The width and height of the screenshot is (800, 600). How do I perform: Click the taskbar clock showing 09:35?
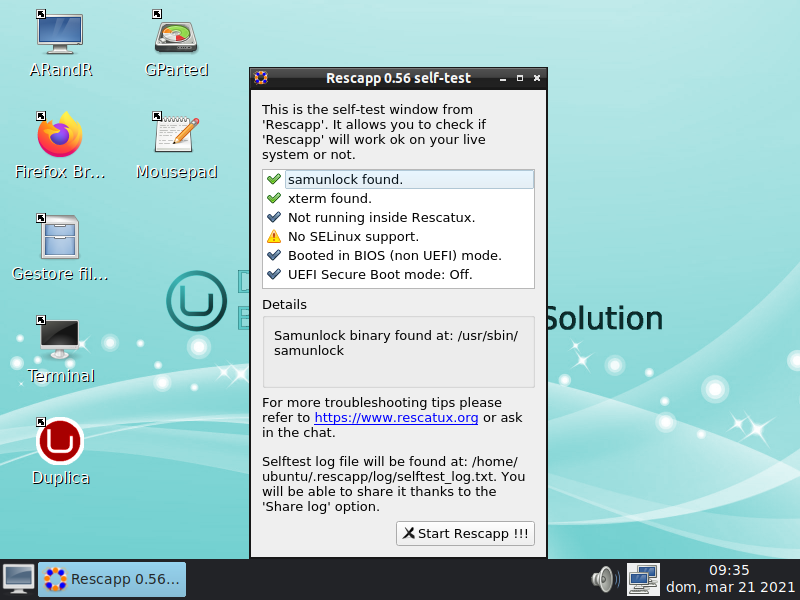pos(729,578)
